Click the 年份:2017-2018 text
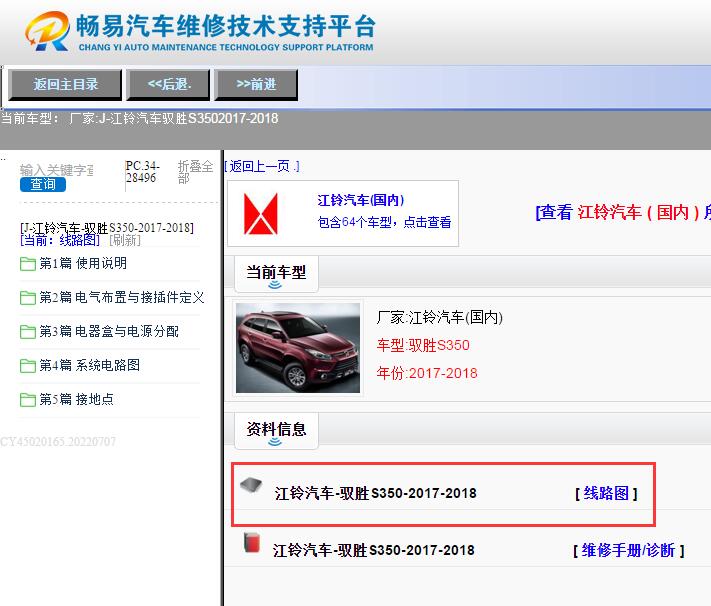This screenshot has width=711, height=606. pyautogui.click(x=427, y=373)
